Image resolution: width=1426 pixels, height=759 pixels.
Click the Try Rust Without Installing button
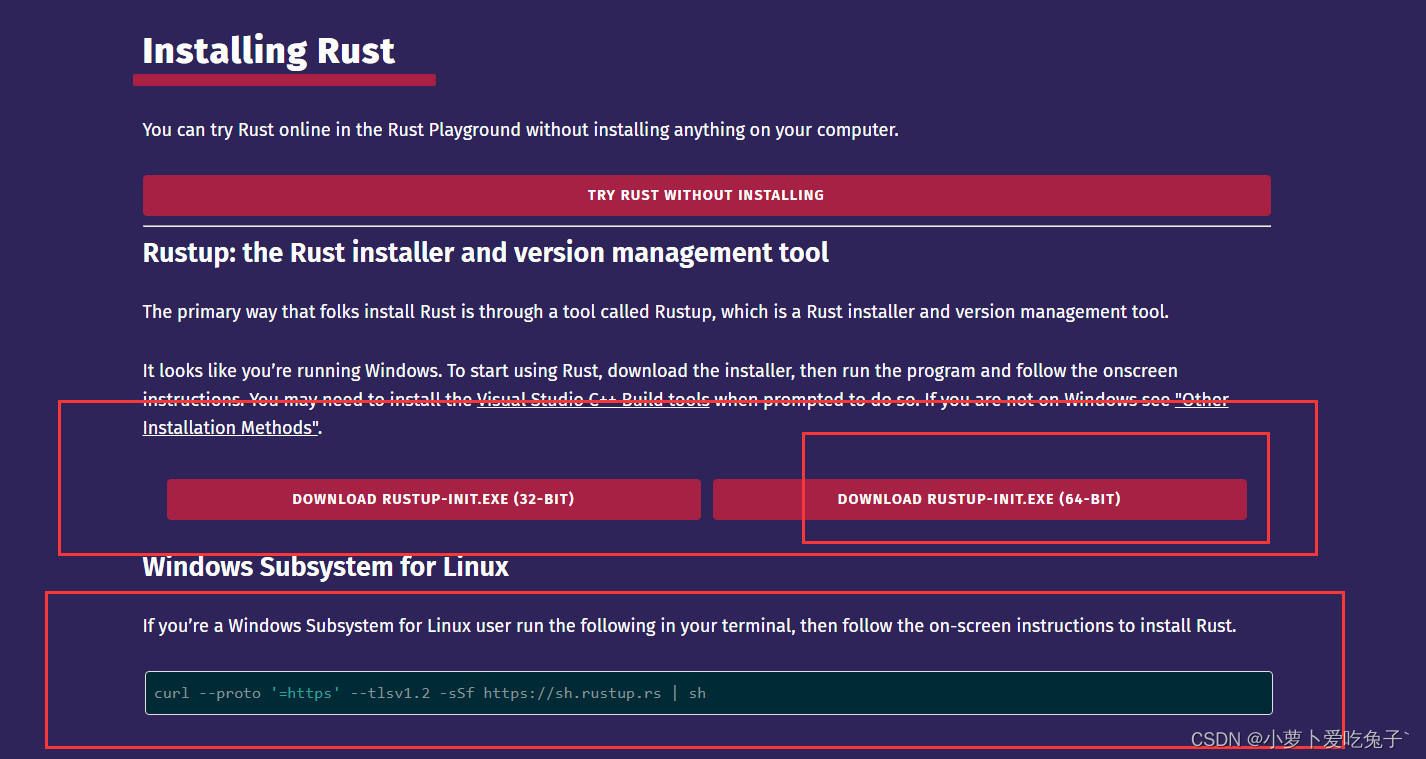click(x=706, y=195)
